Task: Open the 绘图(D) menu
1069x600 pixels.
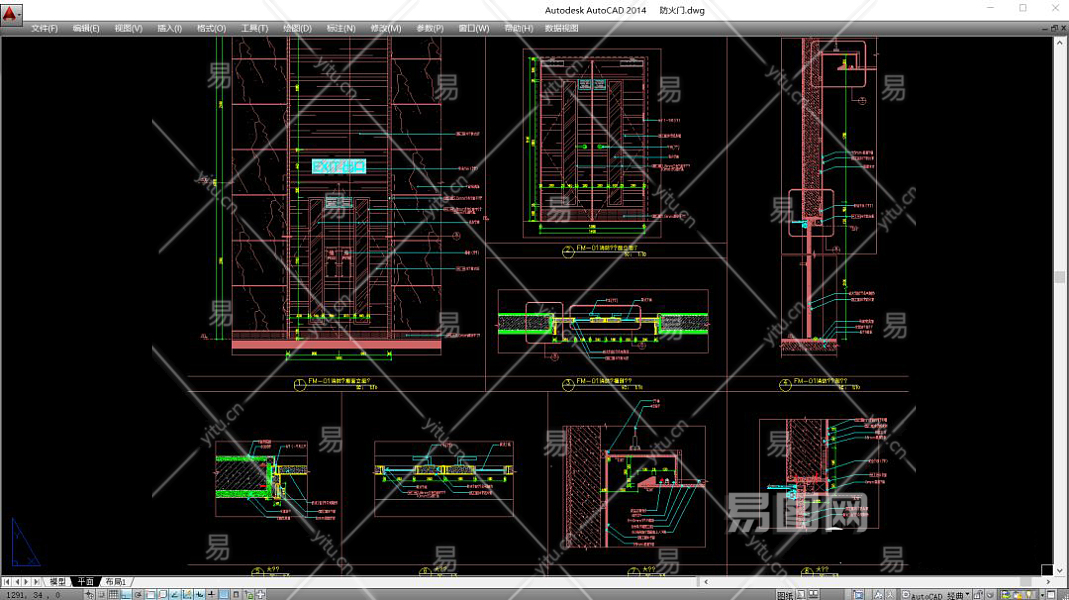Action: click(x=297, y=29)
